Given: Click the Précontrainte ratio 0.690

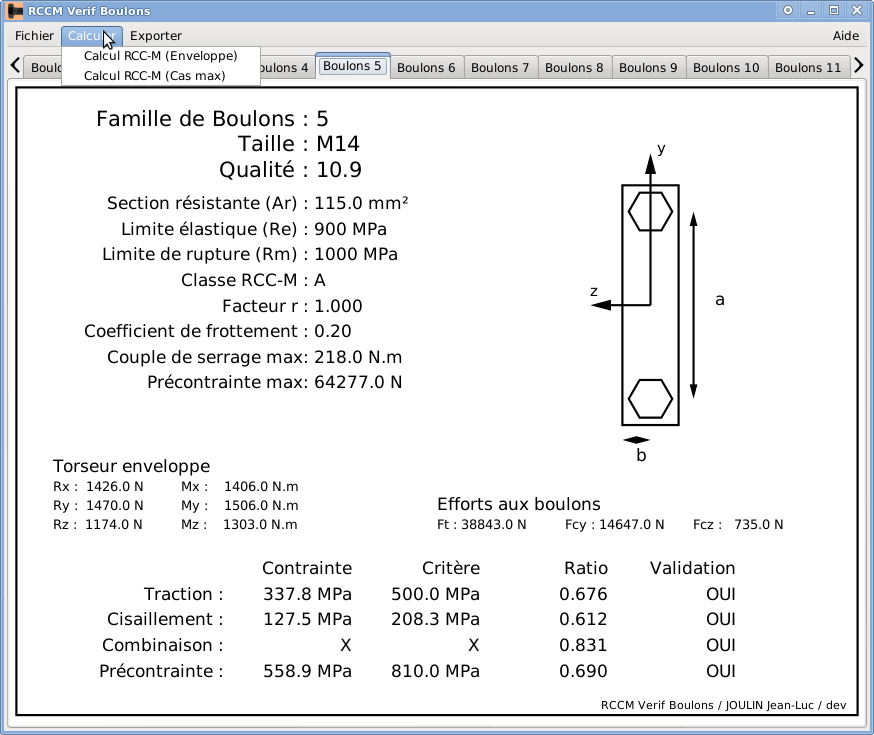Looking at the screenshot, I should tap(583, 671).
